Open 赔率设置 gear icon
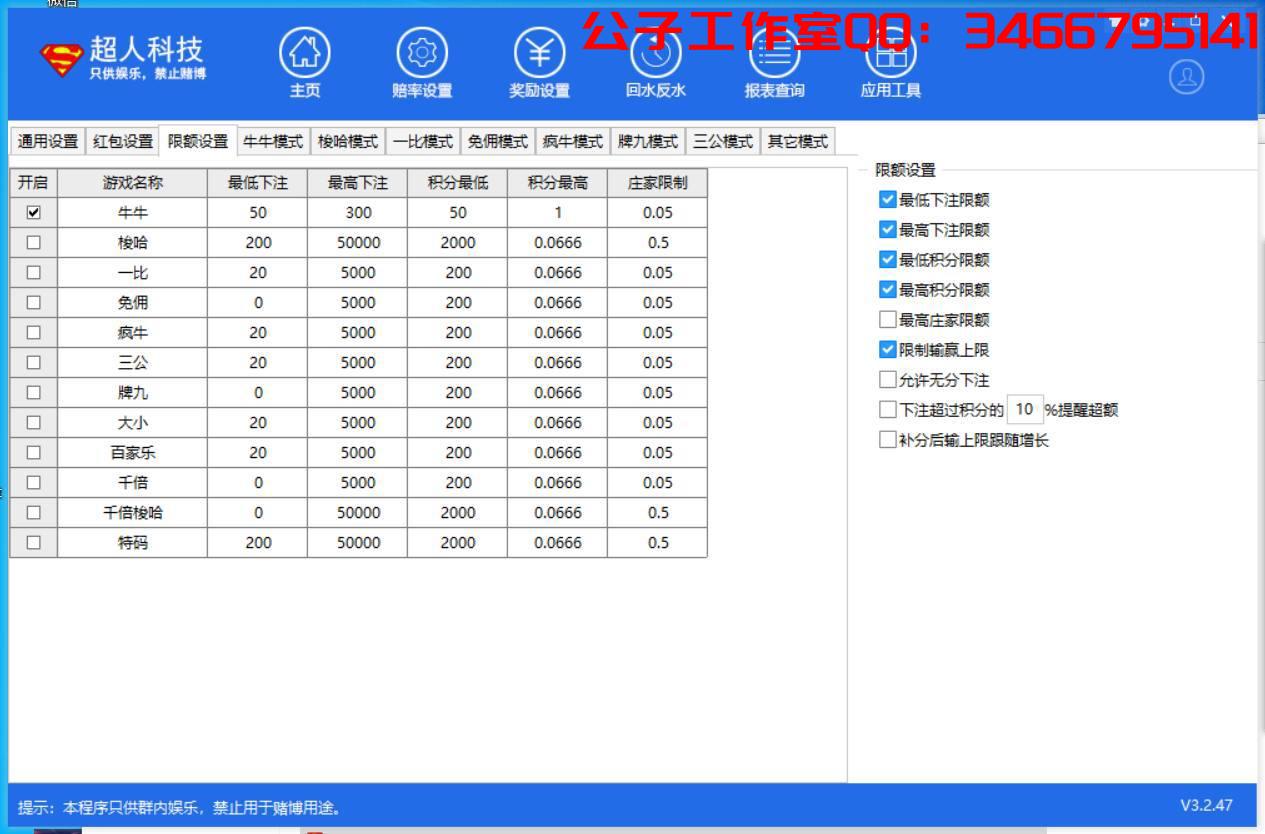The height and width of the screenshot is (834, 1265). pyautogui.click(x=422, y=53)
